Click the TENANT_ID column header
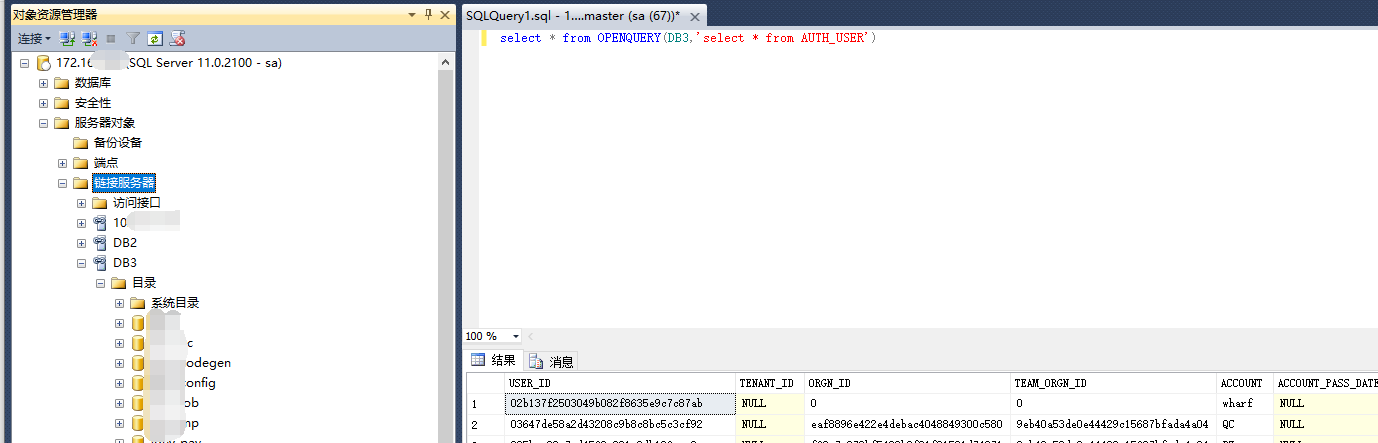The width and height of the screenshot is (1378, 443). 769,383
